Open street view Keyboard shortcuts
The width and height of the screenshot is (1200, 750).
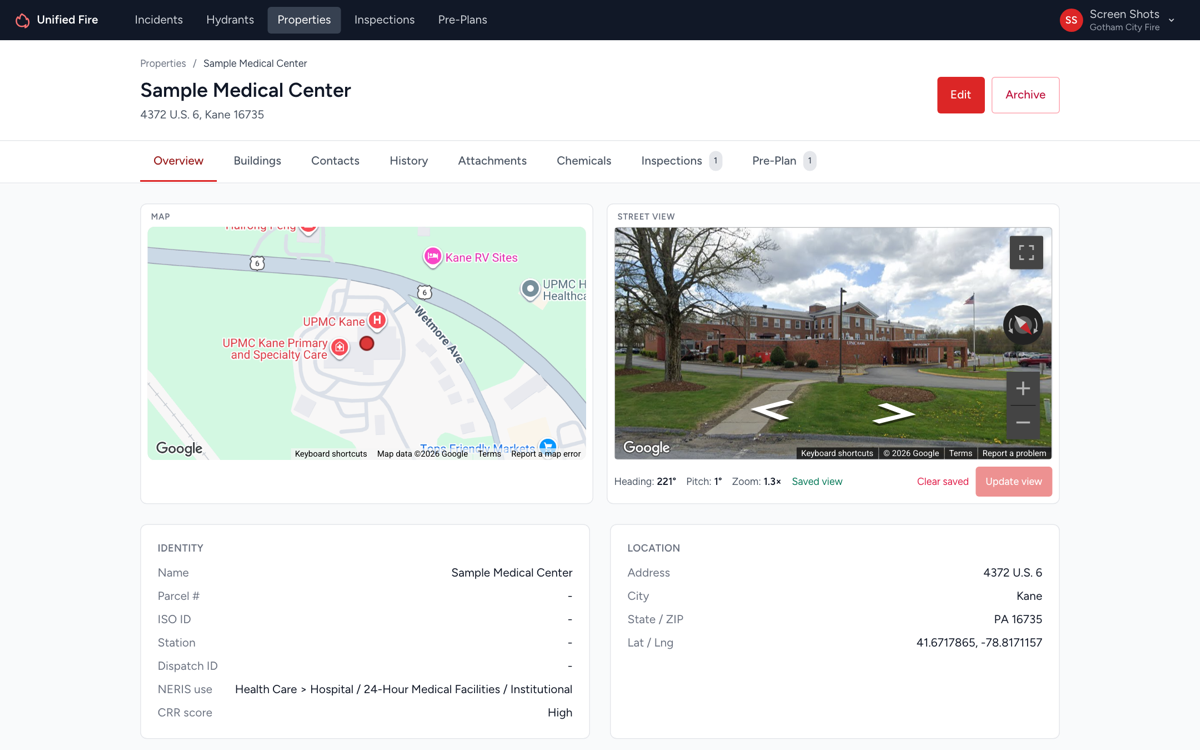837,453
